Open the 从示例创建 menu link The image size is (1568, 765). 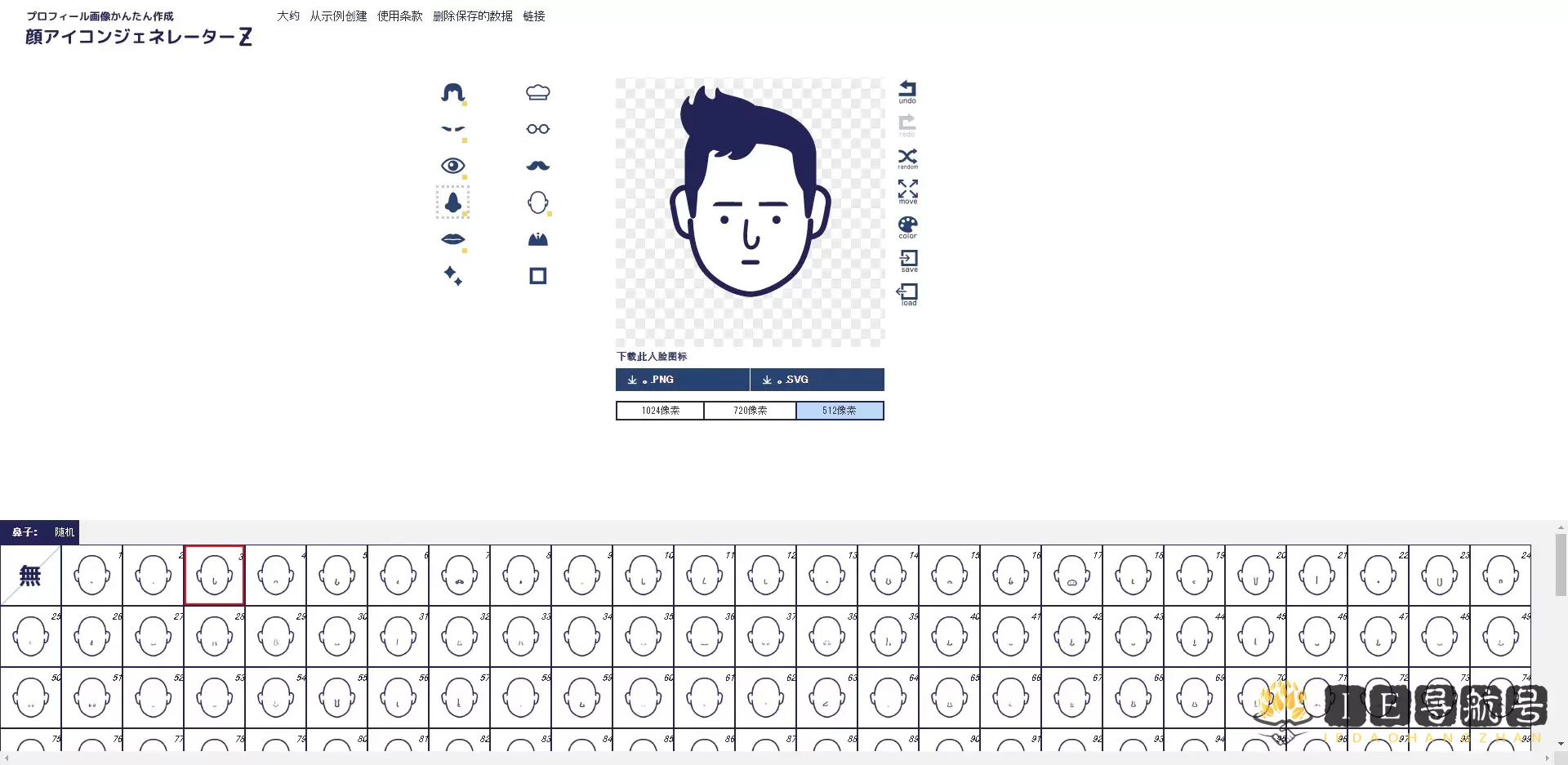pyautogui.click(x=338, y=16)
